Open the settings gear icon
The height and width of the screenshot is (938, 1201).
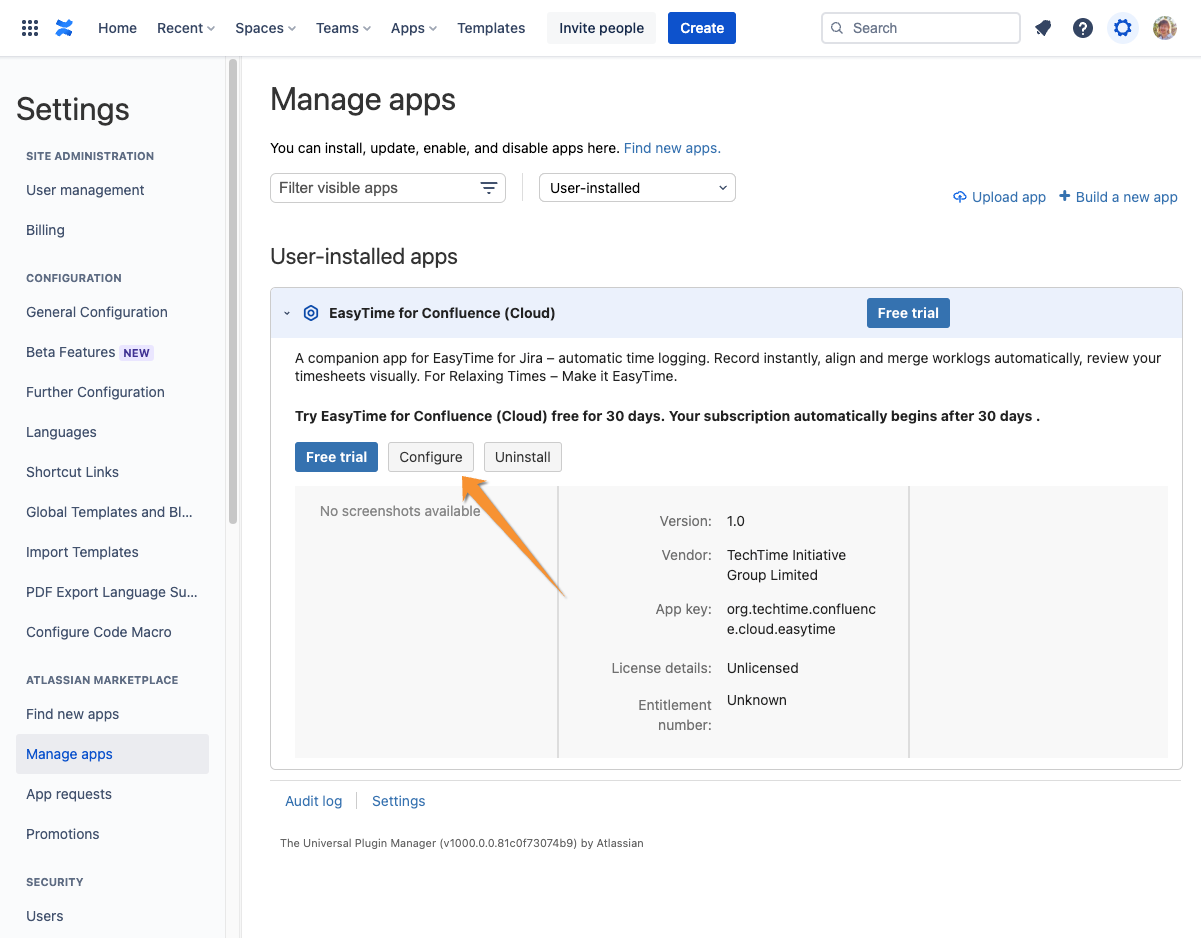click(x=1123, y=28)
